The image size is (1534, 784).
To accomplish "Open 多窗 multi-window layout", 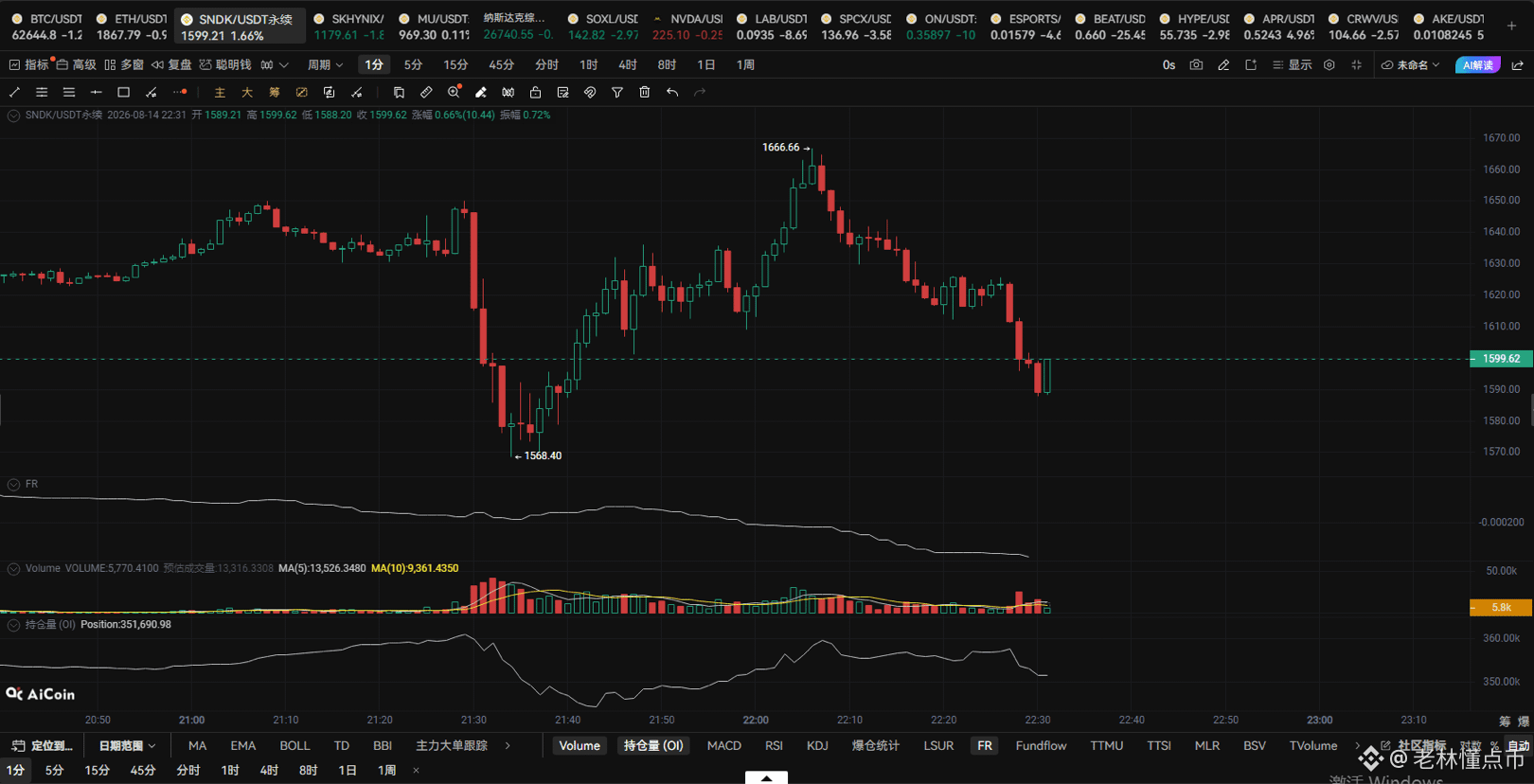I will [124, 65].
